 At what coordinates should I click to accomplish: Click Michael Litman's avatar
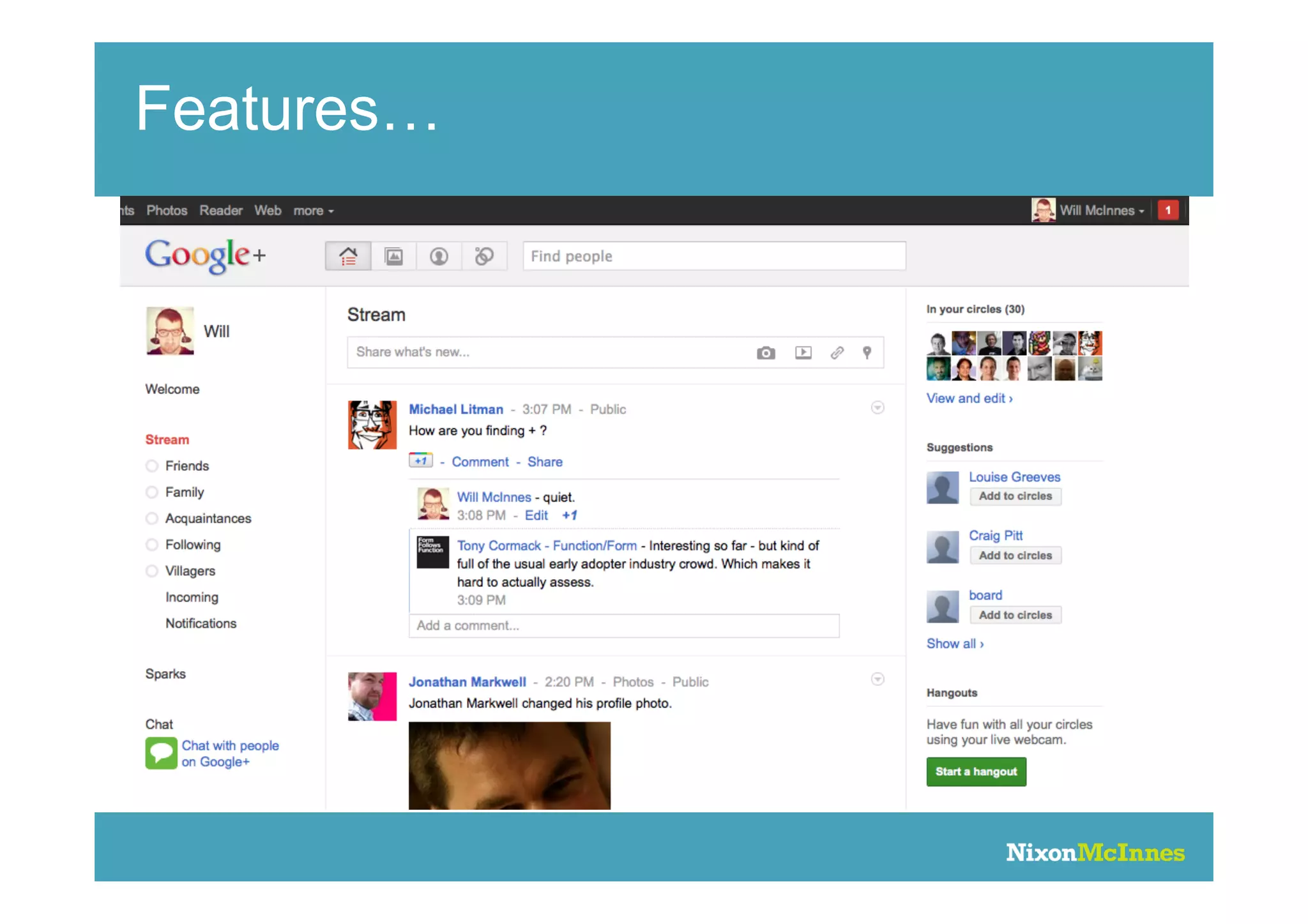[372, 425]
